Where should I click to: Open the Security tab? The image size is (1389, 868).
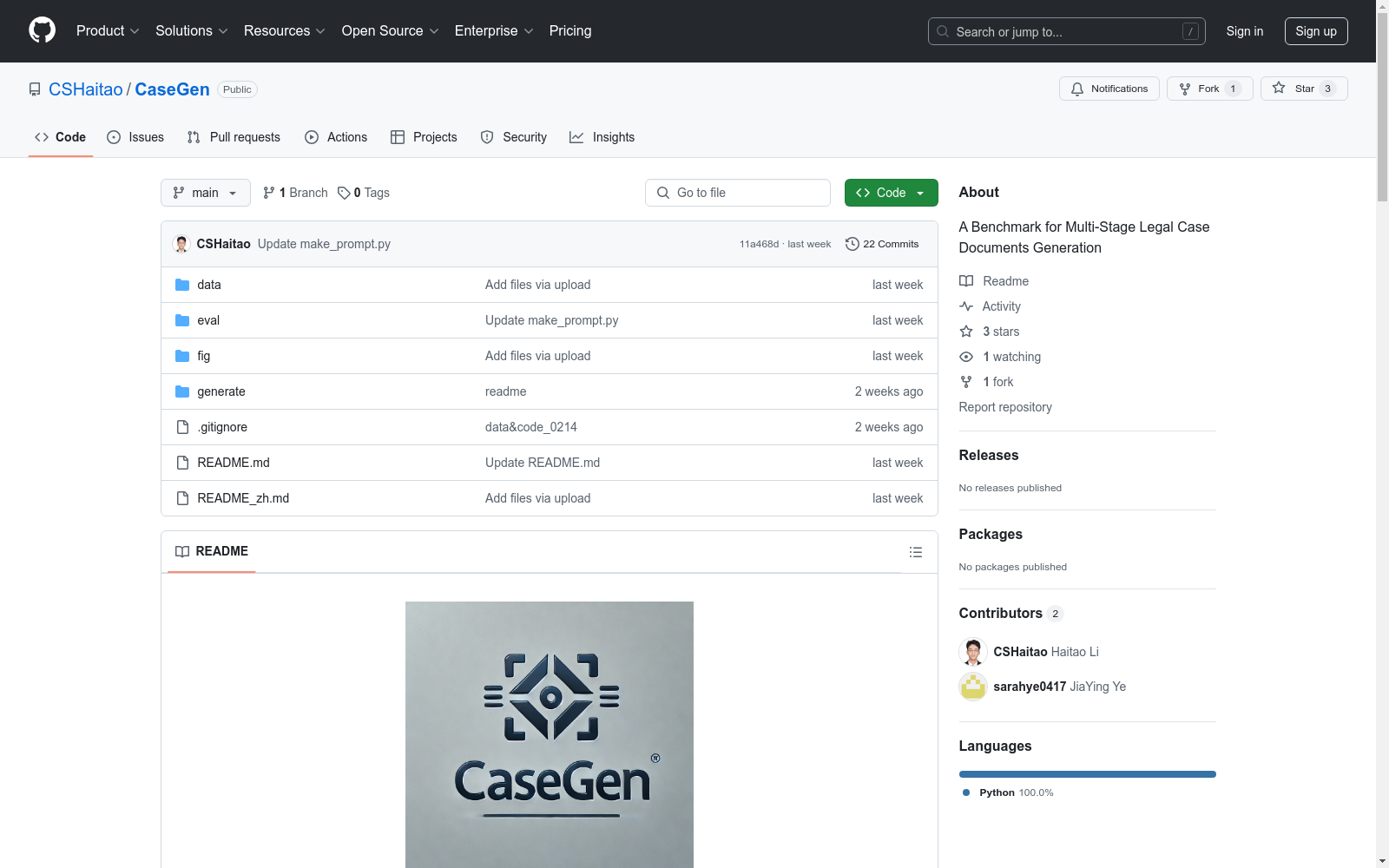click(x=514, y=137)
